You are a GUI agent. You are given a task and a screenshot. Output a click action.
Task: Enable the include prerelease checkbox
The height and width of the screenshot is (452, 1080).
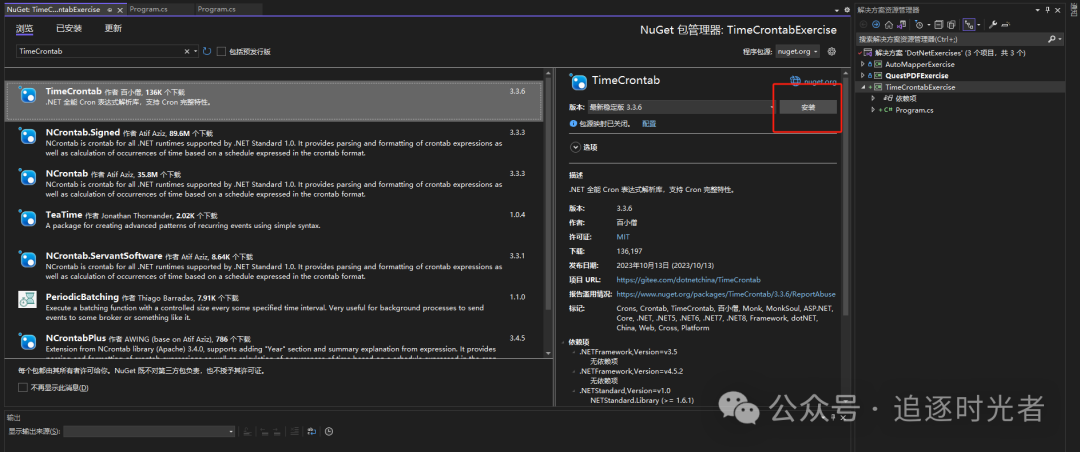pyautogui.click(x=221, y=51)
